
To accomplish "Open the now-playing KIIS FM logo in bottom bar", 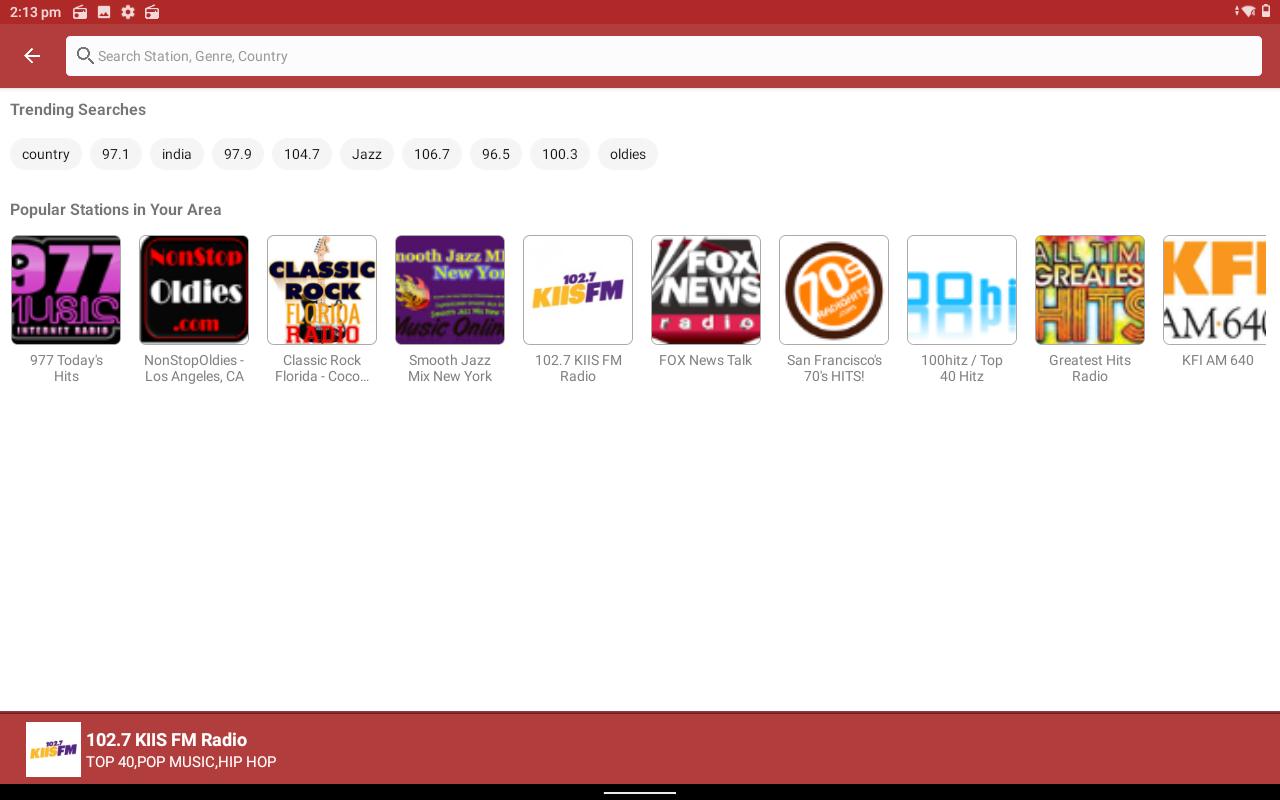I will coord(53,750).
